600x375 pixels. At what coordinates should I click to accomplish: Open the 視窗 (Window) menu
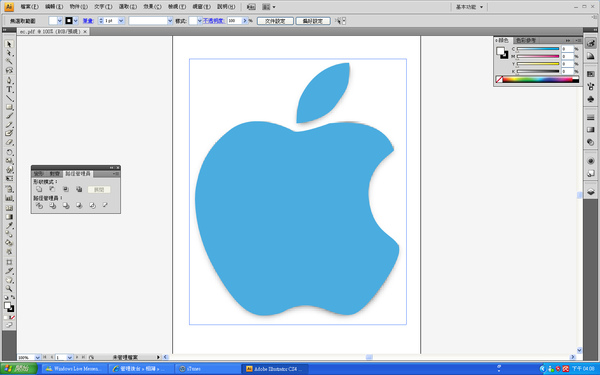[x=201, y=7]
